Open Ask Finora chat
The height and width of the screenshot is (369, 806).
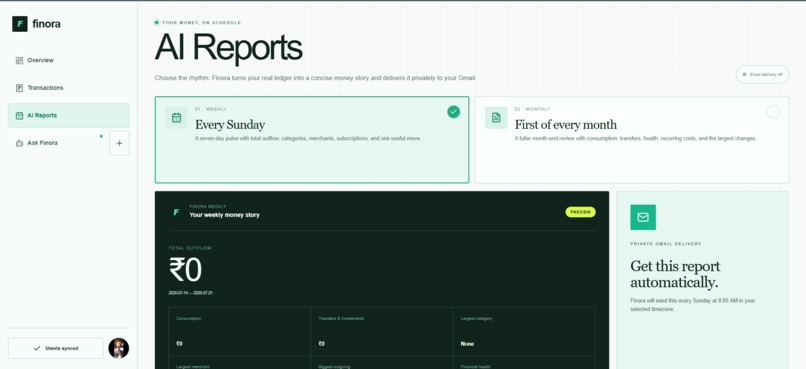[58, 143]
